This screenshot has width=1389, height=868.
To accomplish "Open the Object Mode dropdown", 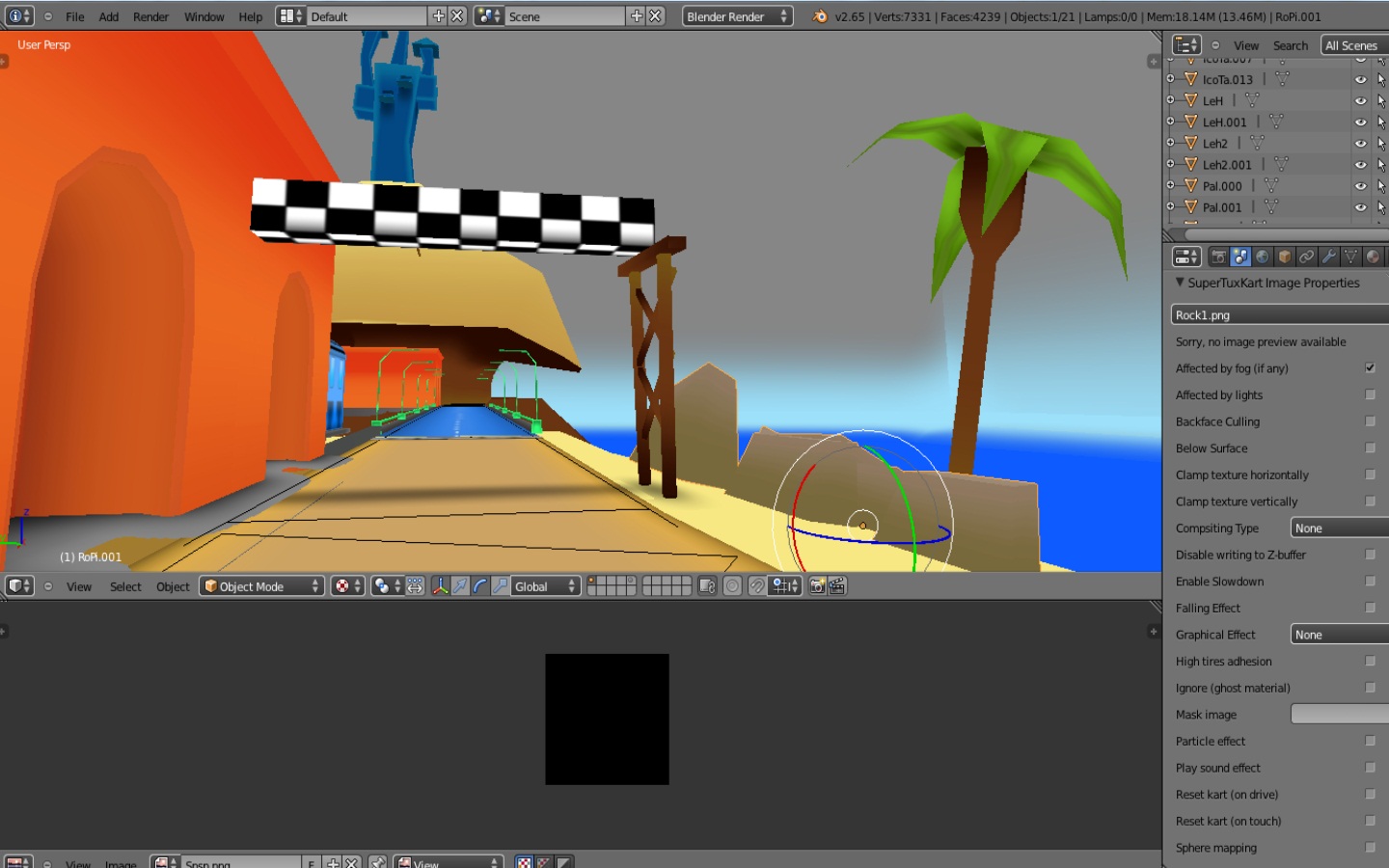I will pos(261,586).
